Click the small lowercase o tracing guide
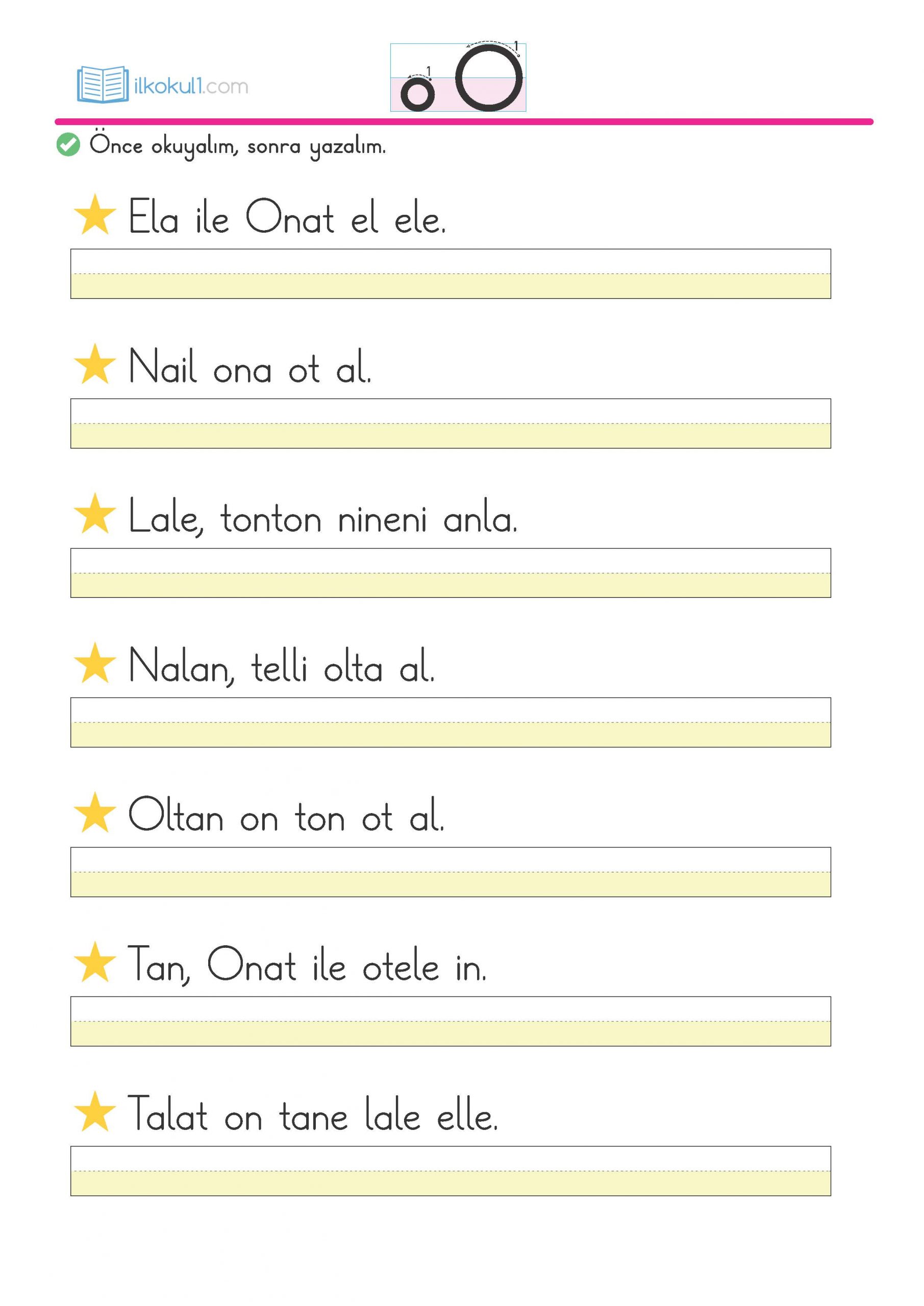Image resolution: width=924 pixels, height=1306 pixels. tap(418, 94)
